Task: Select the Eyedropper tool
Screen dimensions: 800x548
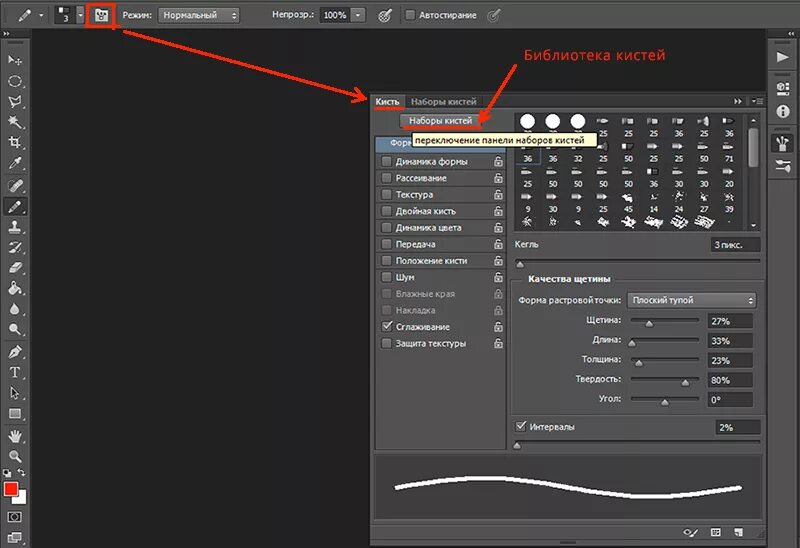Action: (x=15, y=163)
